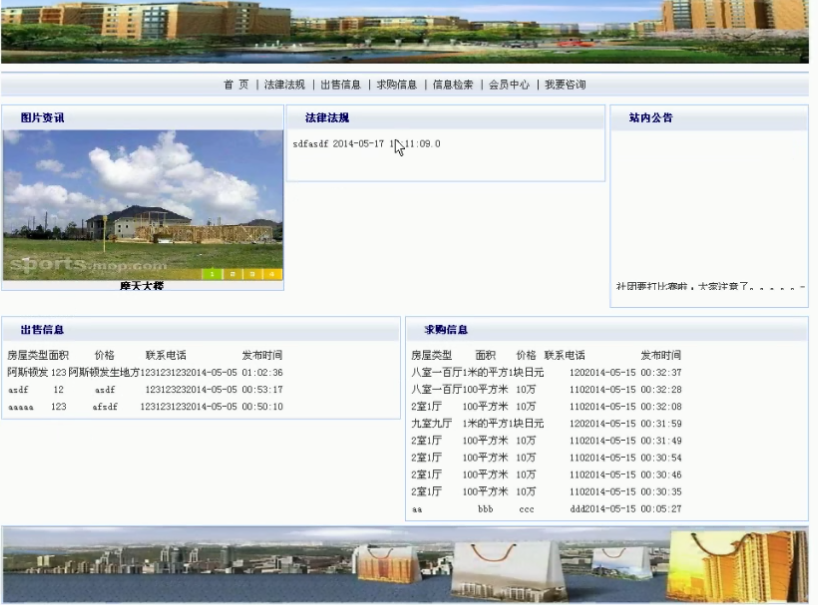This screenshot has width=818, height=605.
Task: Select slide number 3 in image carousel
Action: [252, 274]
